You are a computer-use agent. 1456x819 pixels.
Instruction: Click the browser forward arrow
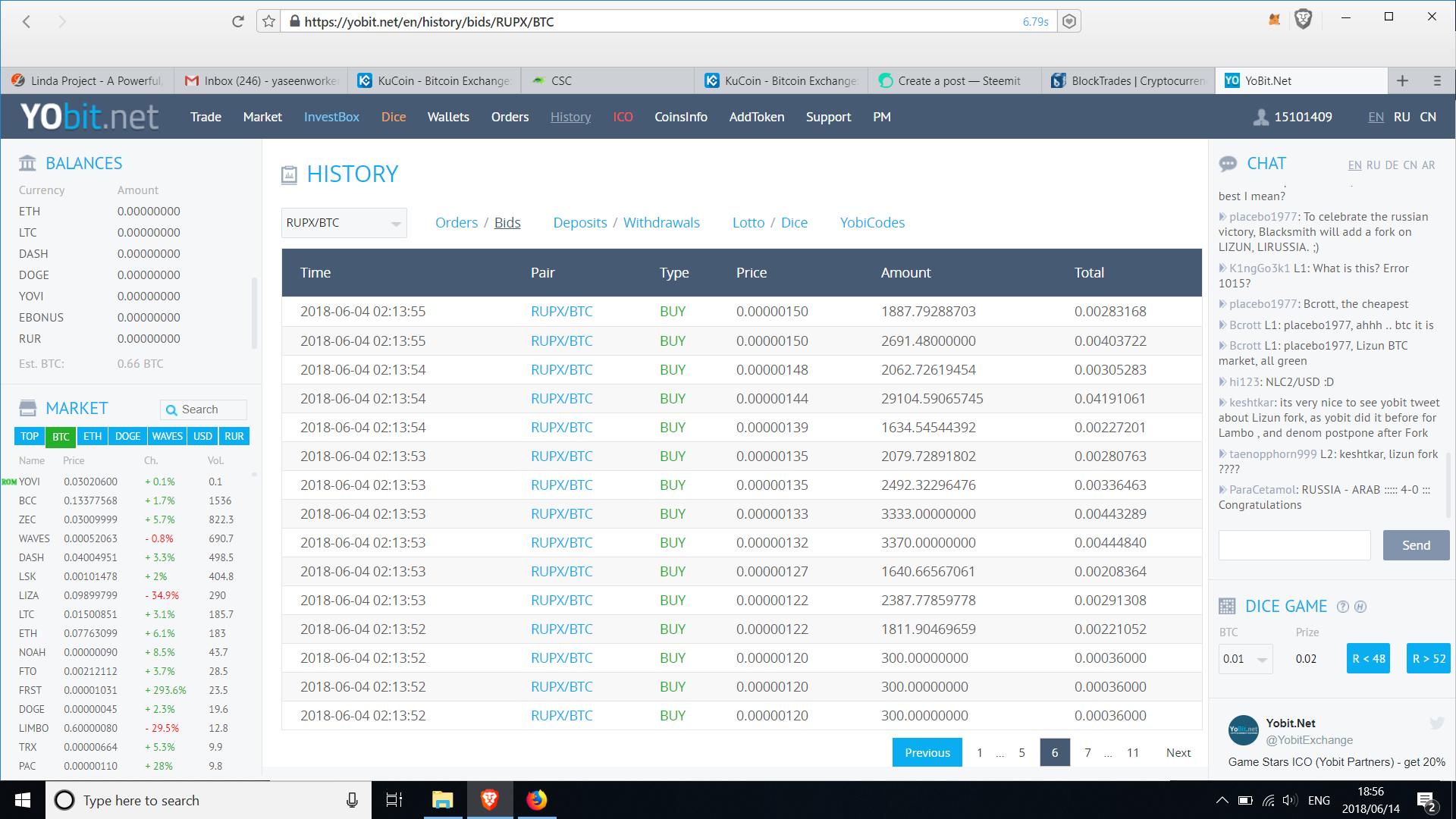pos(62,21)
